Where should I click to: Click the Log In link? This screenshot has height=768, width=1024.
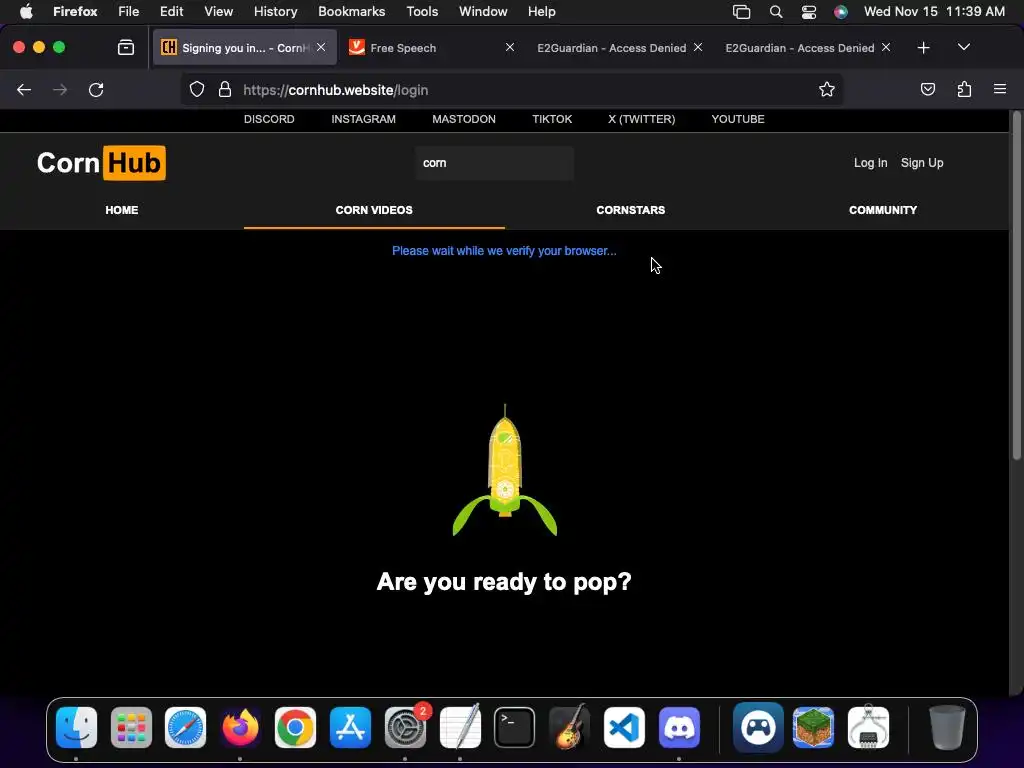point(871,163)
